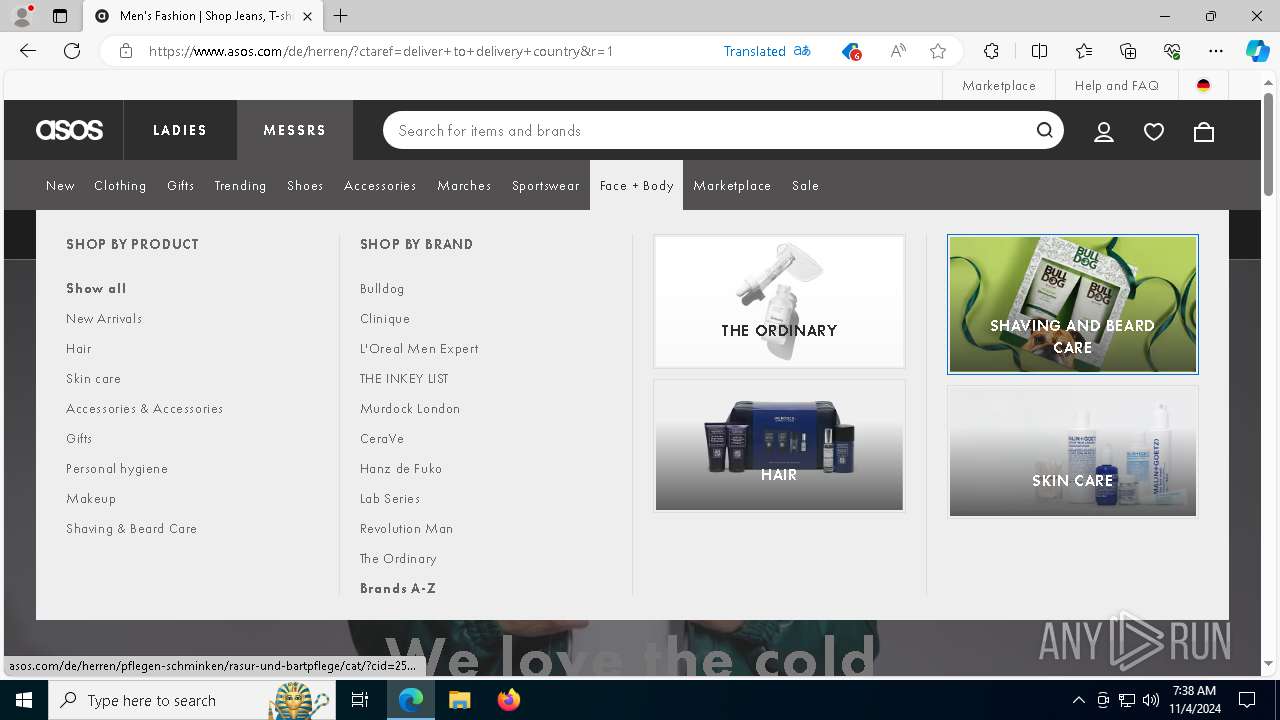Click the German flag country selector

click(x=1203, y=86)
